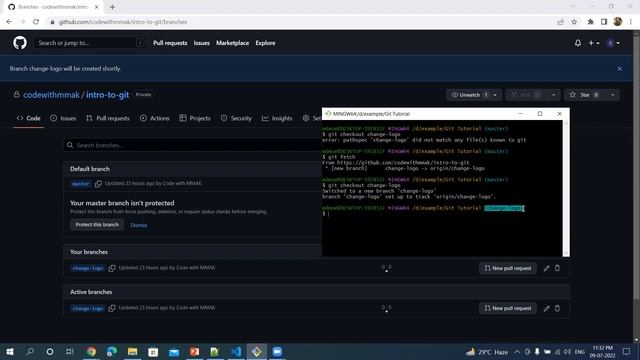The width and height of the screenshot is (640, 360).
Task: Open the Edge browser from taskbar
Action: 111,351
